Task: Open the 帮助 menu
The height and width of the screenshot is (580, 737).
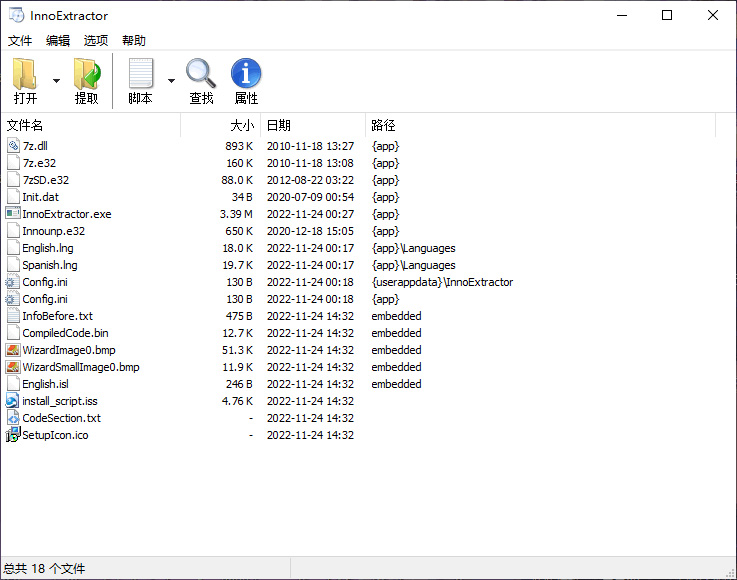Action: pos(134,41)
